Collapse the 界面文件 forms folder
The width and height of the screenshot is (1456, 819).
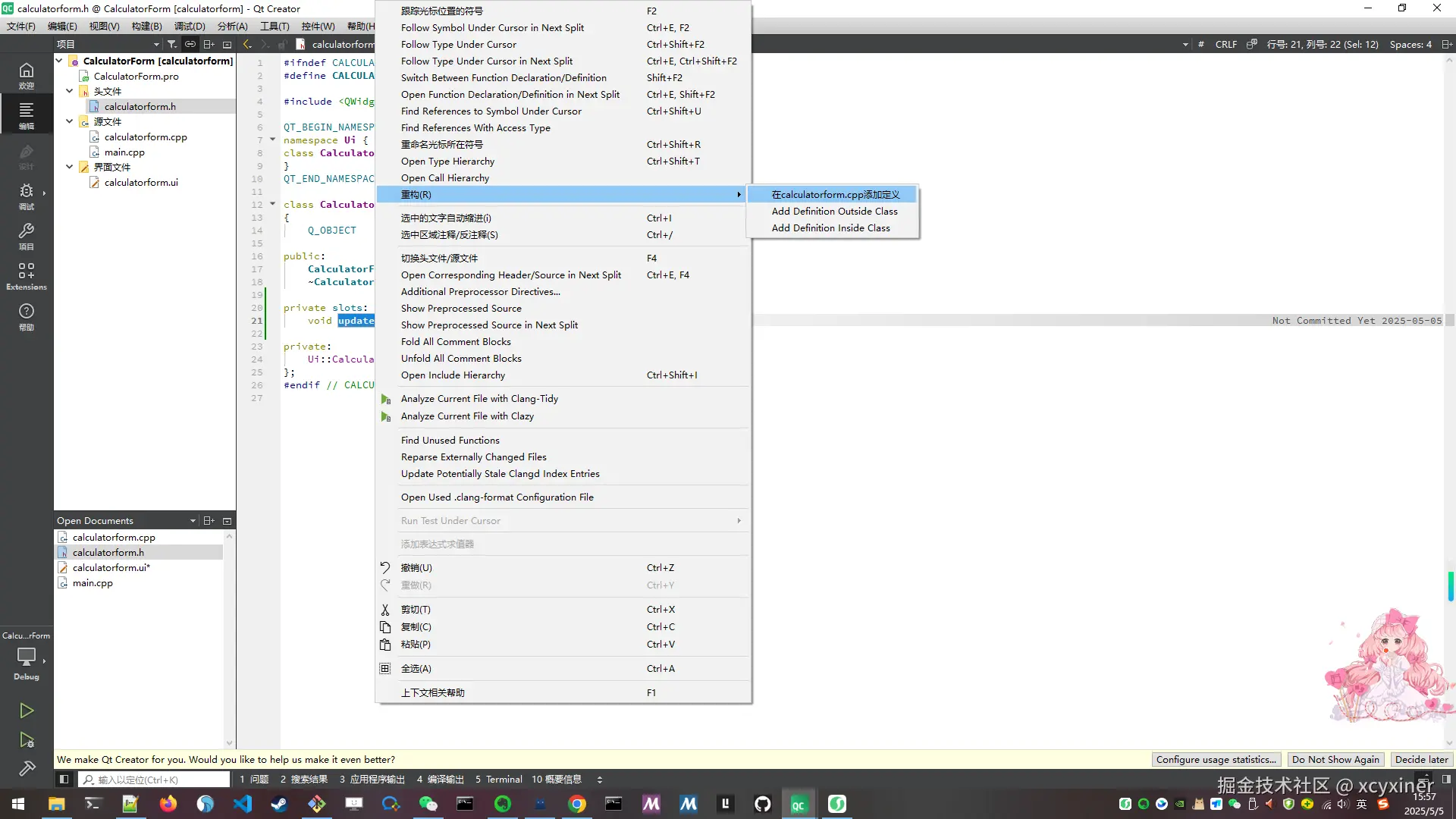[70, 167]
